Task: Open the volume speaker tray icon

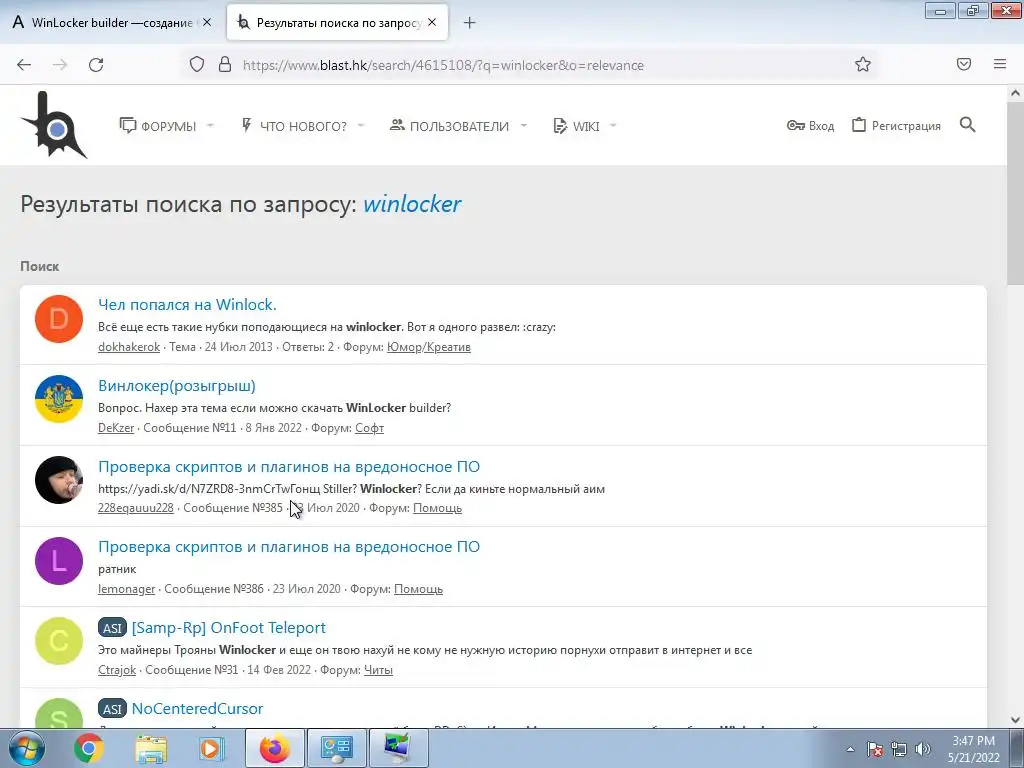Action: point(922,750)
